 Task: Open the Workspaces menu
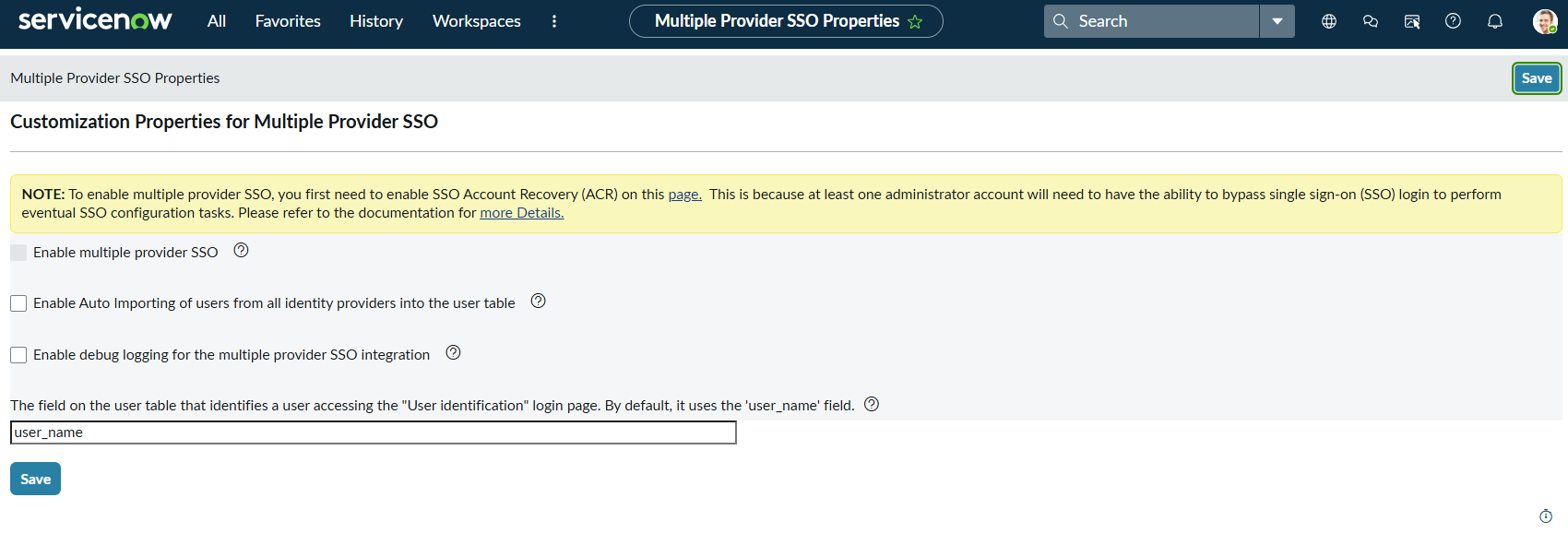click(x=476, y=21)
